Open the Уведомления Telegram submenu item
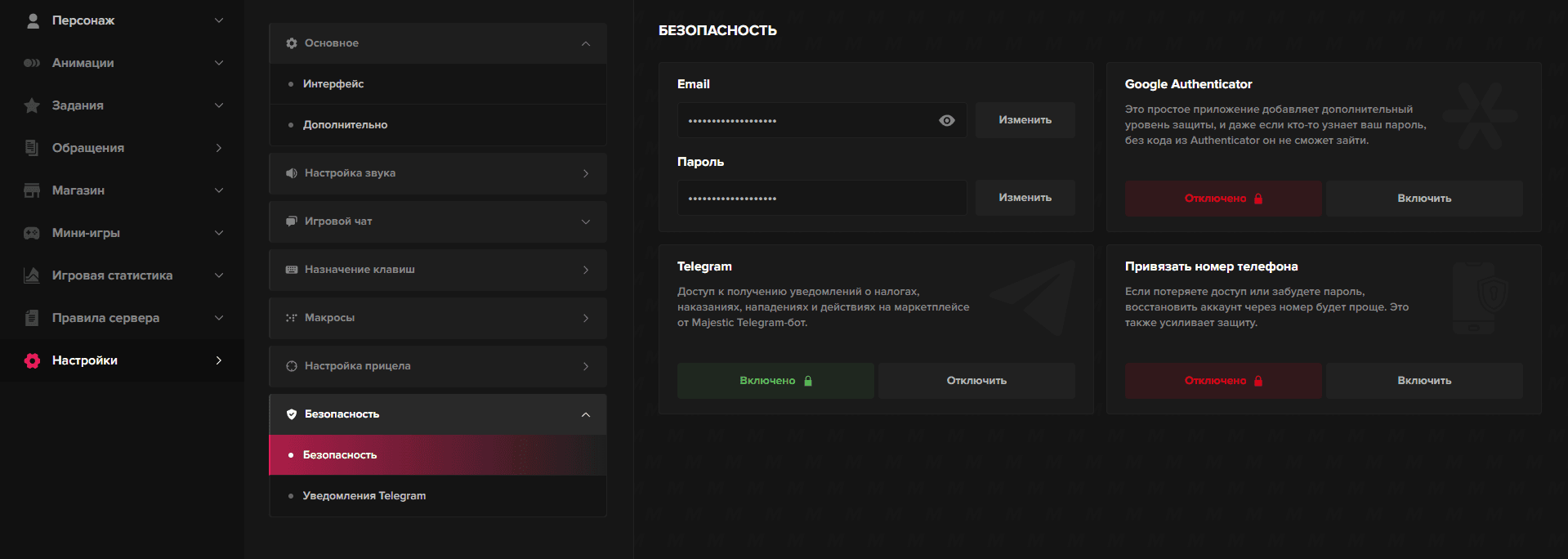1568x559 pixels. click(x=364, y=496)
